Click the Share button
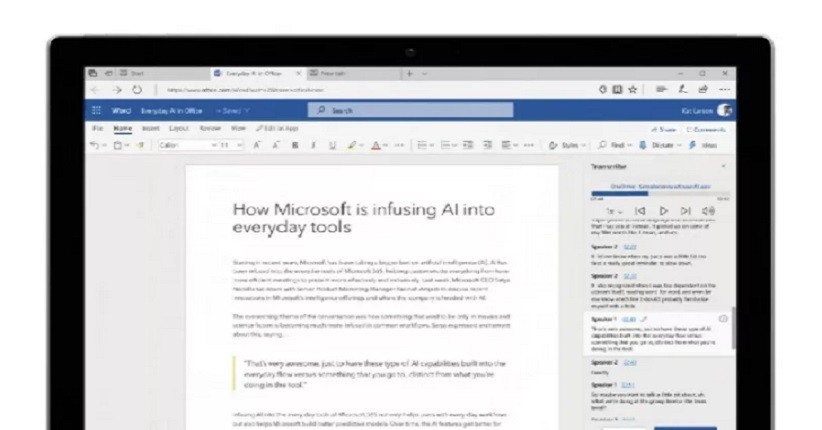Image resolution: width=822 pixels, height=430 pixels. pyautogui.click(x=664, y=129)
